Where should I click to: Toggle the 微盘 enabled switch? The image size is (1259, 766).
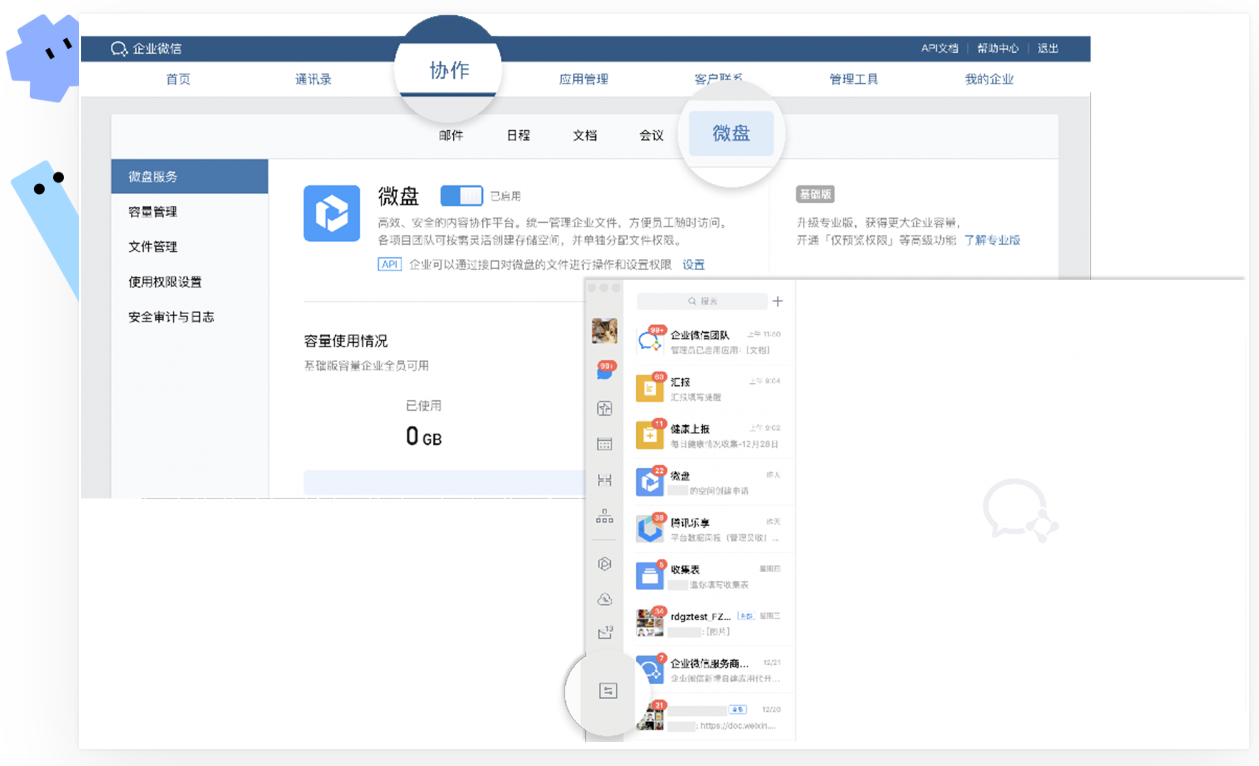461,196
